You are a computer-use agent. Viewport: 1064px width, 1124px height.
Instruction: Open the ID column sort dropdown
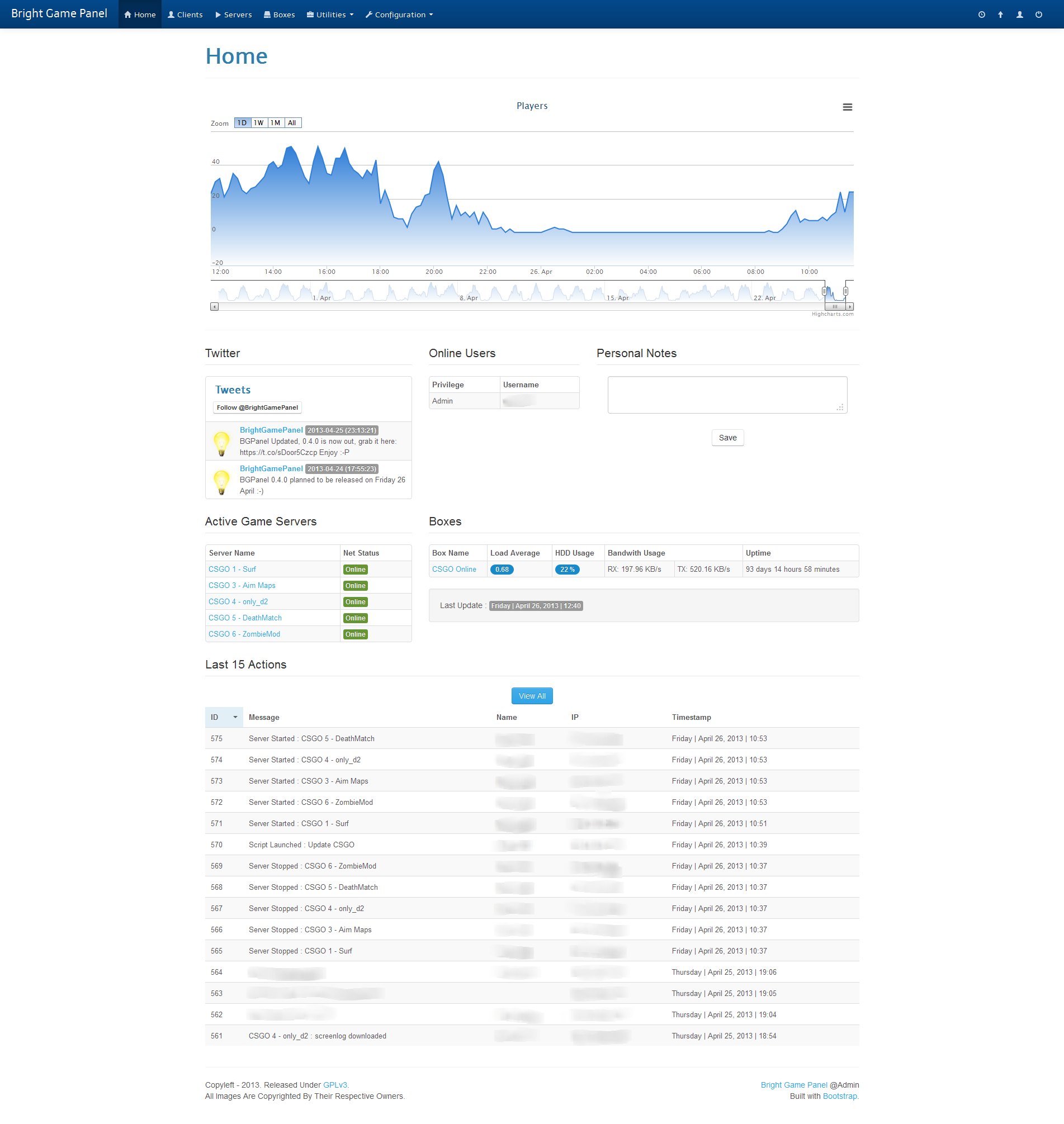[235, 717]
